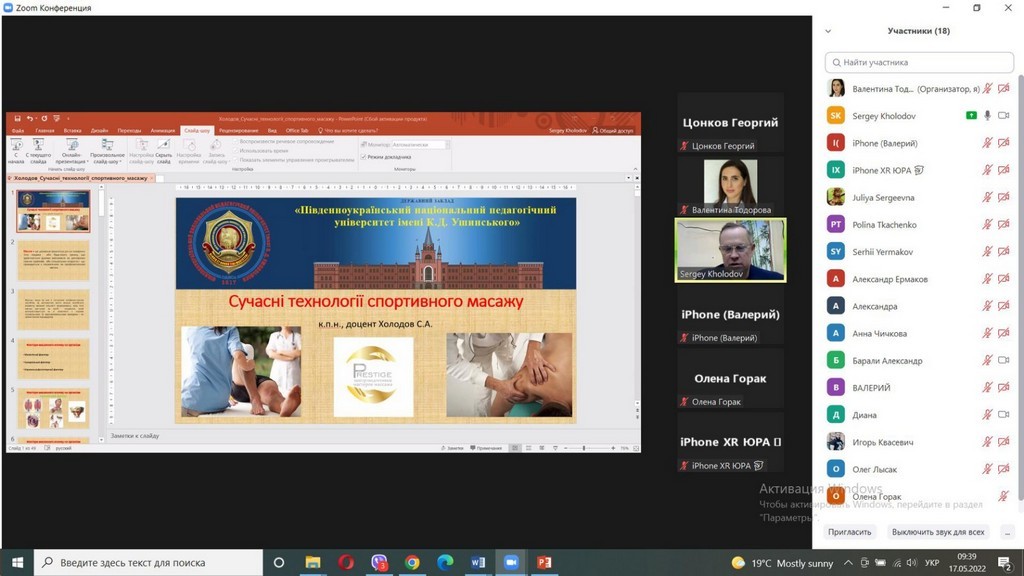Open 'Онлайн-презентация' dropdown in ribbon

point(72,151)
